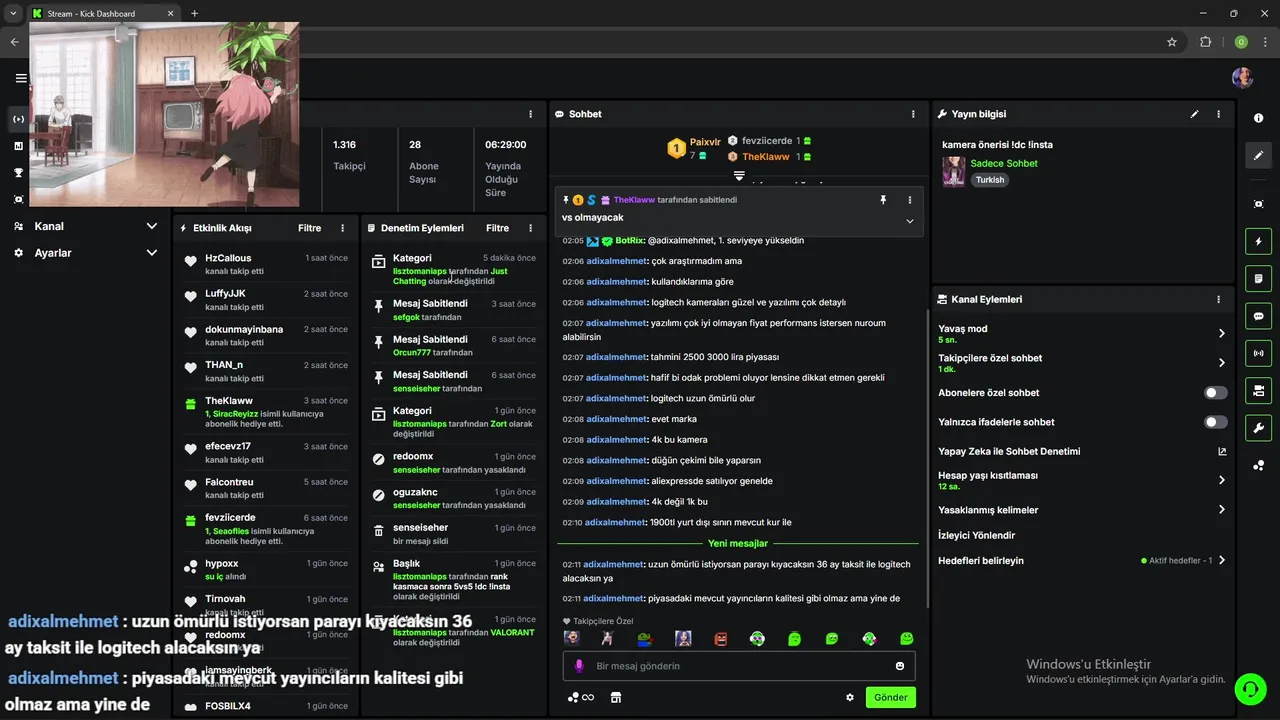This screenshot has width=1280, height=720.
Task: Click the Gönder send button
Action: pyautogui.click(x=890, y=697)
